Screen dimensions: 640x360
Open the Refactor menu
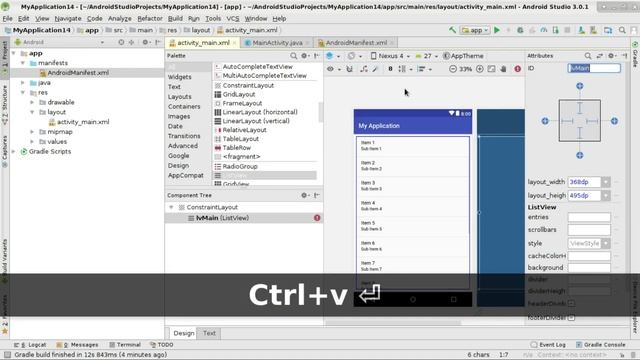[x=149, y=19]
